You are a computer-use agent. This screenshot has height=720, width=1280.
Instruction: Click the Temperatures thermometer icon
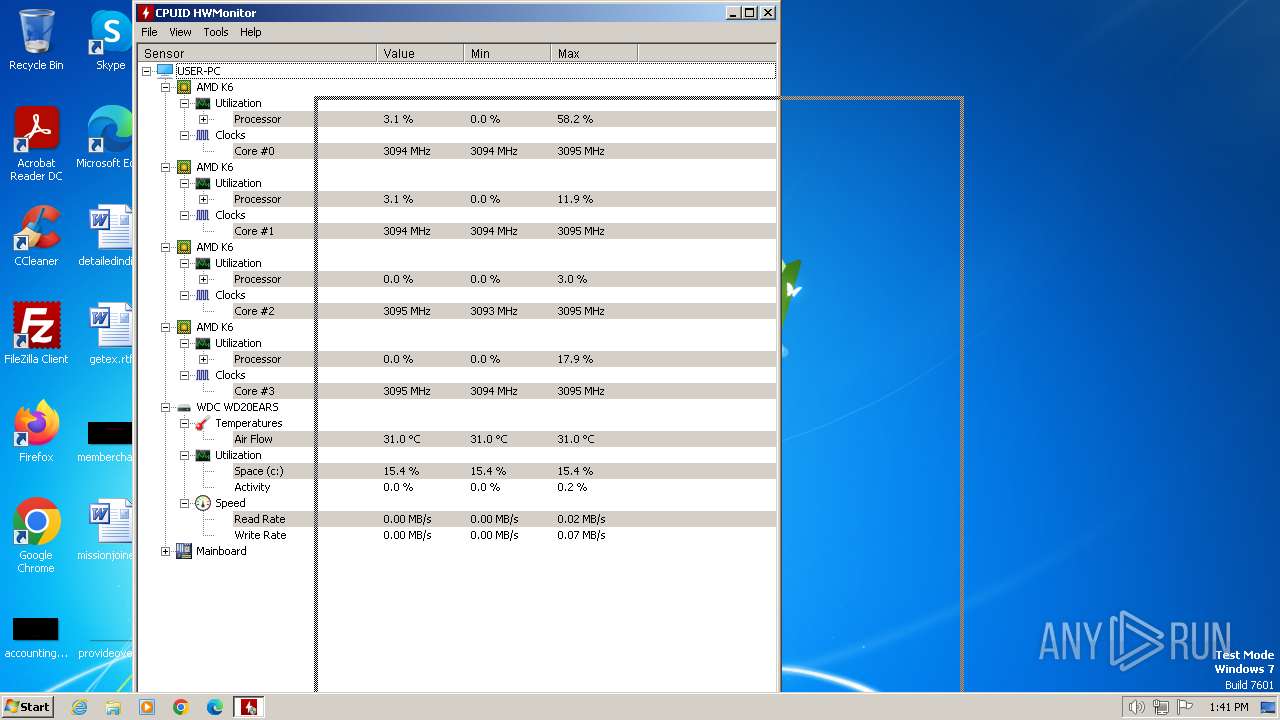click(x=203, y=423)
